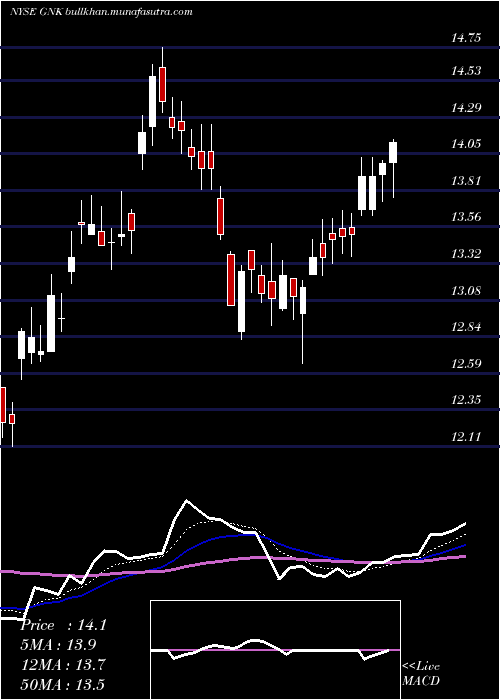The image size is (500, 700).
Task: Click the 12.84 price axis label
Action: coord(466,327)
